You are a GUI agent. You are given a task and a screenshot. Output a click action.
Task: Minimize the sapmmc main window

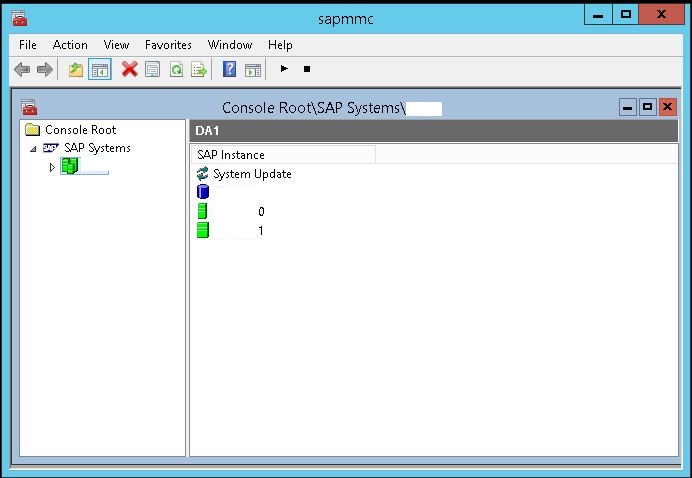(598, 15)
